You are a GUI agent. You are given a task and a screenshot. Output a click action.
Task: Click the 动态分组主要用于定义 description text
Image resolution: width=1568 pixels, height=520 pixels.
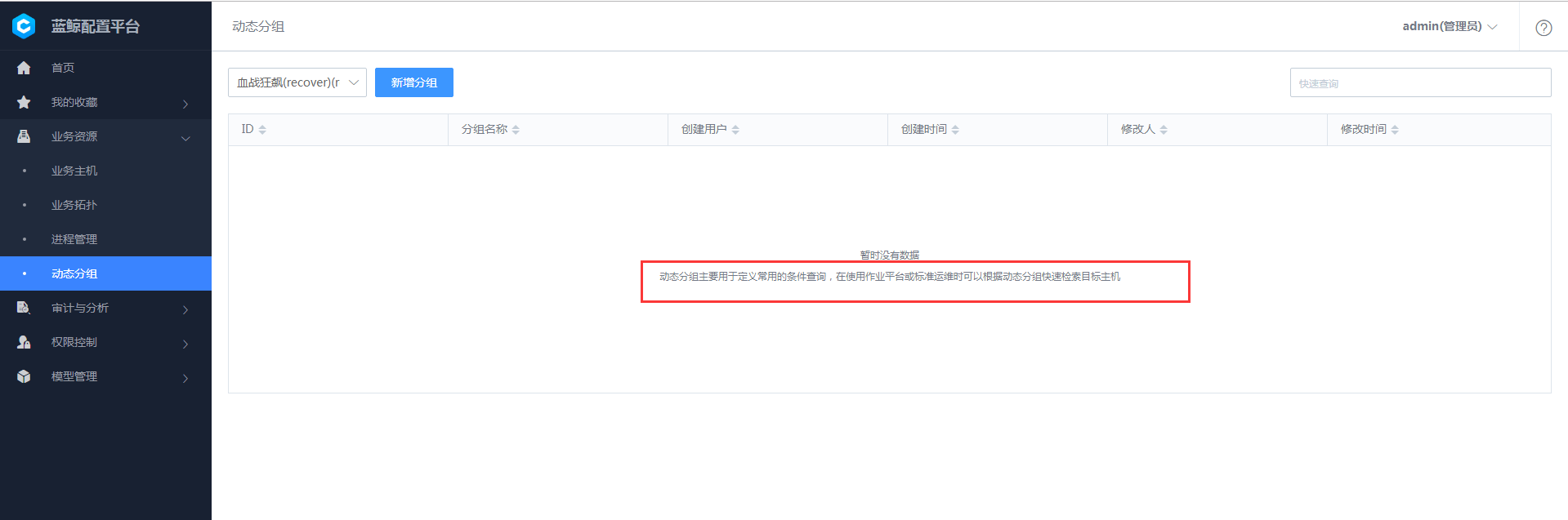(x=890, y=277)
